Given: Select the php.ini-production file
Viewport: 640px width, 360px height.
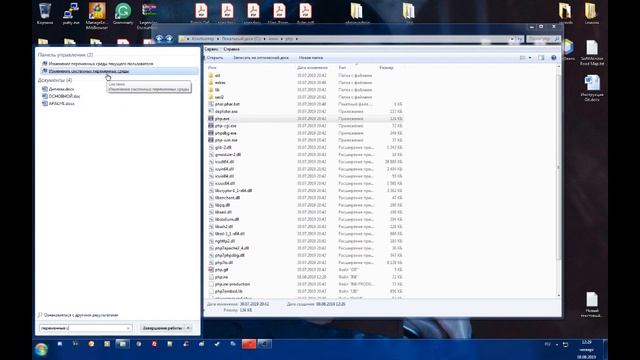Looking at the screenshot, I should [x=232, y=284].
